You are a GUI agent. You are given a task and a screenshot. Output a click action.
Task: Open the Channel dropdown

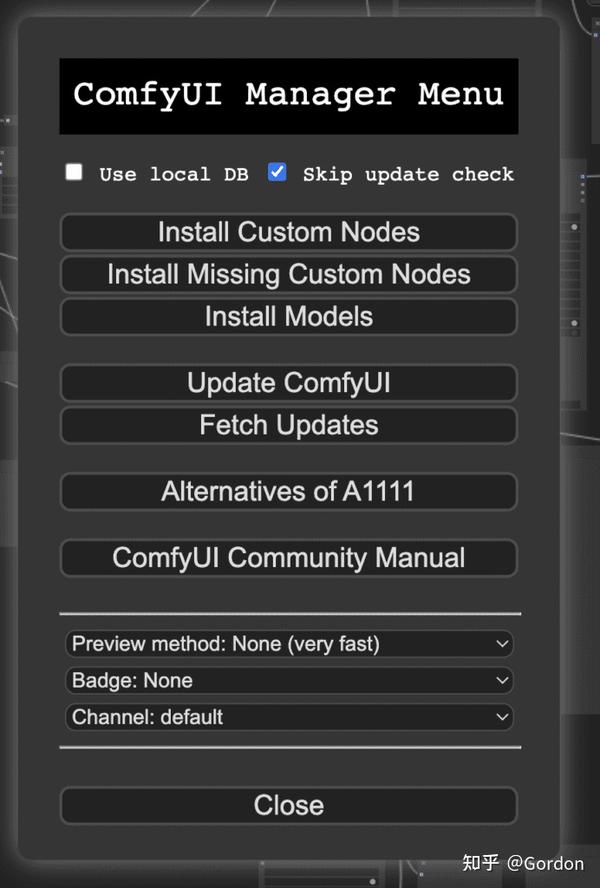tap(288, 717)
